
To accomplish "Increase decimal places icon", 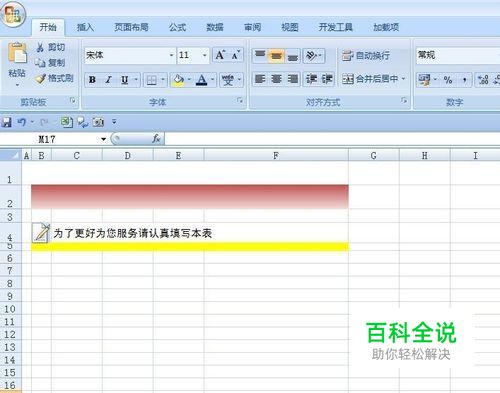I will click(x=483, y=80).
